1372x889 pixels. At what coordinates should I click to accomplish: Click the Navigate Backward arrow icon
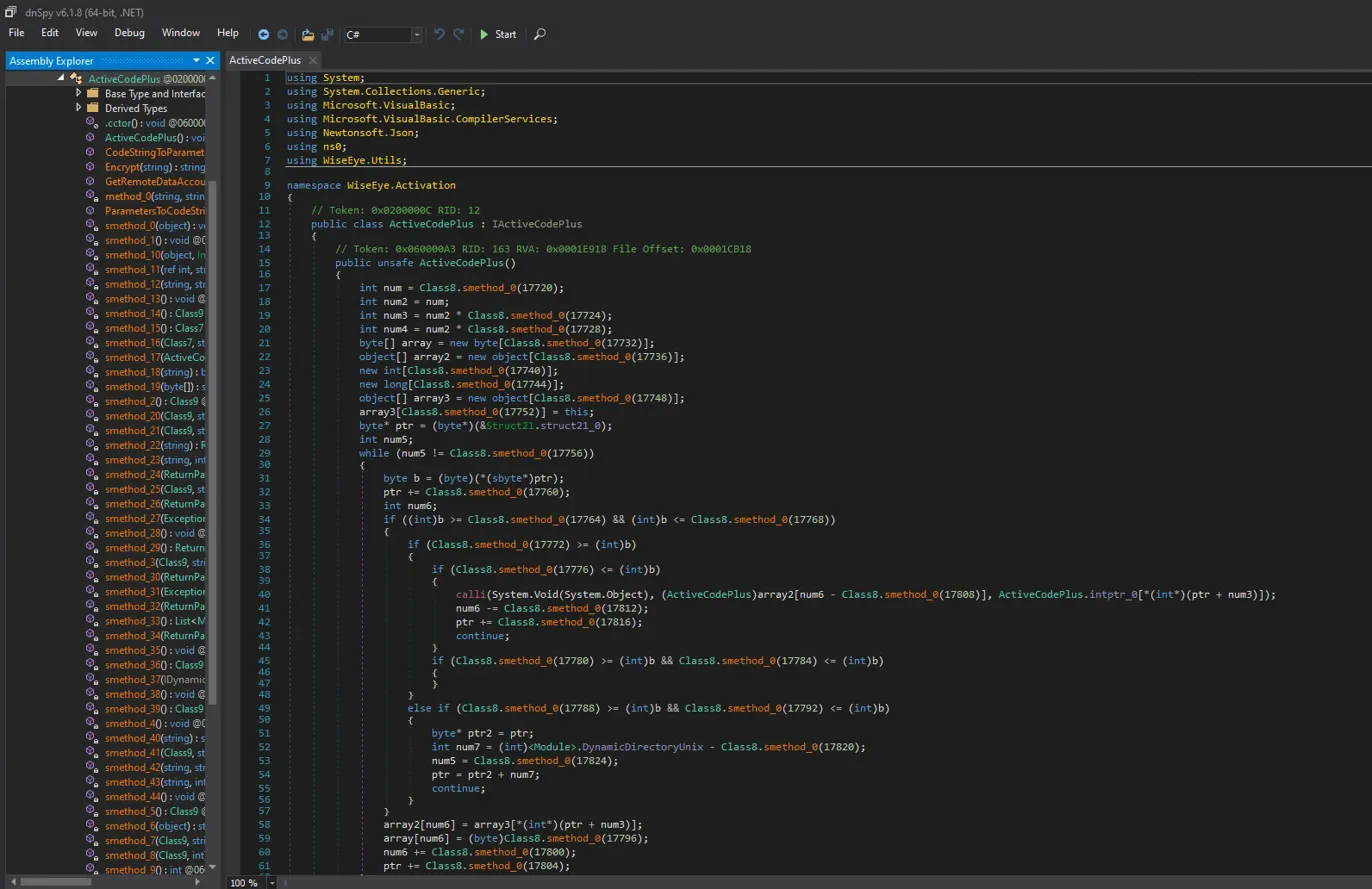pos(263,34)
